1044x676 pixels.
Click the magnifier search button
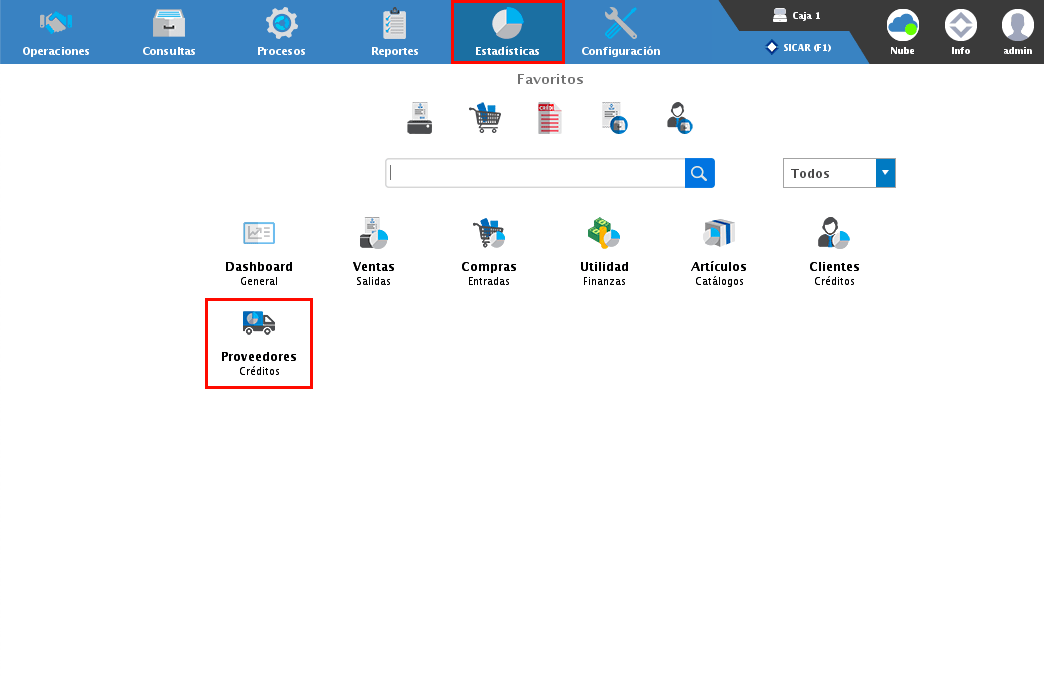point(700,173)
